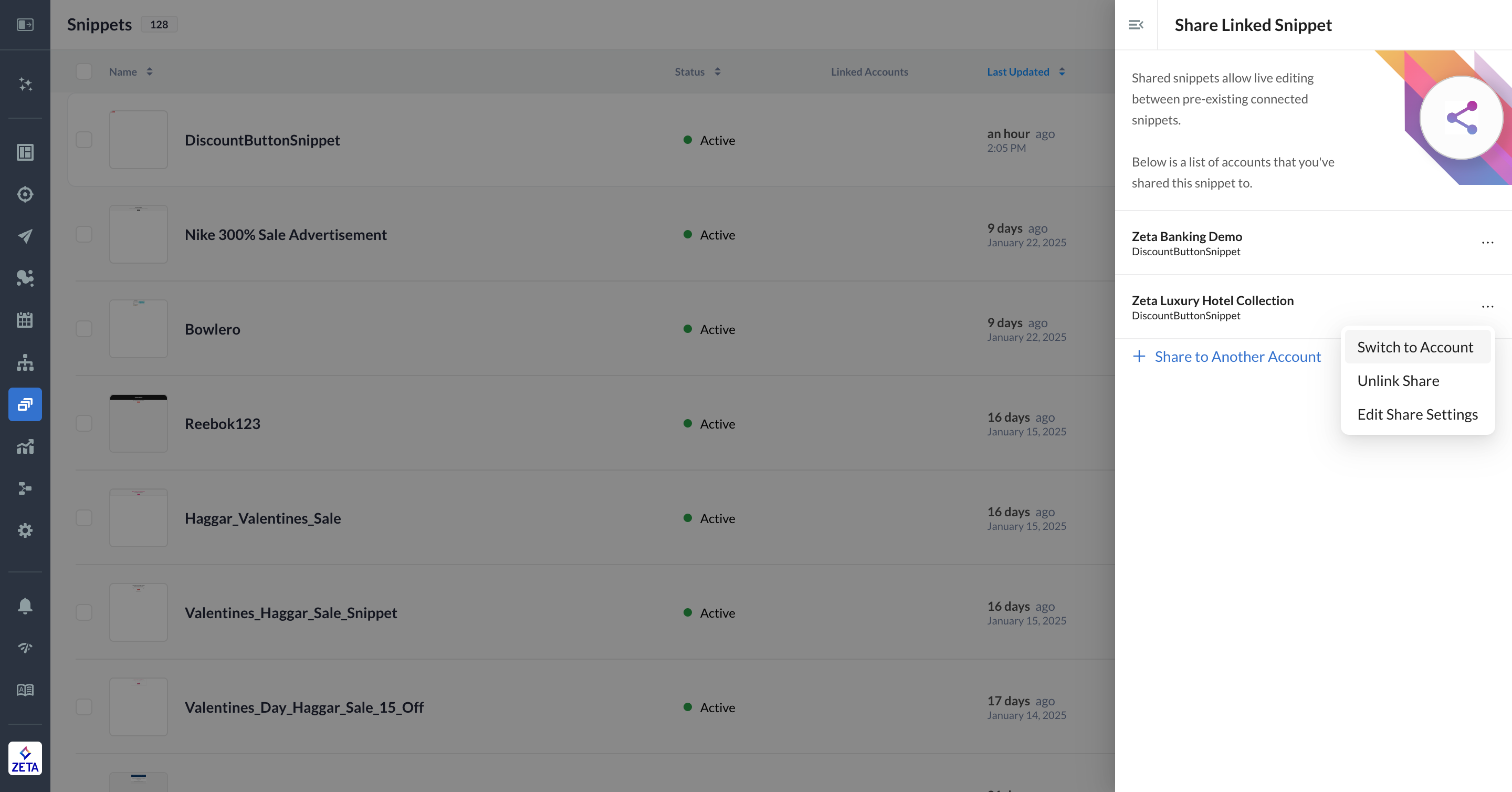Screen dimensions: 1512x792
Task: Open the AI sparkles icon in sidebar
Action: tap(25, 84)
